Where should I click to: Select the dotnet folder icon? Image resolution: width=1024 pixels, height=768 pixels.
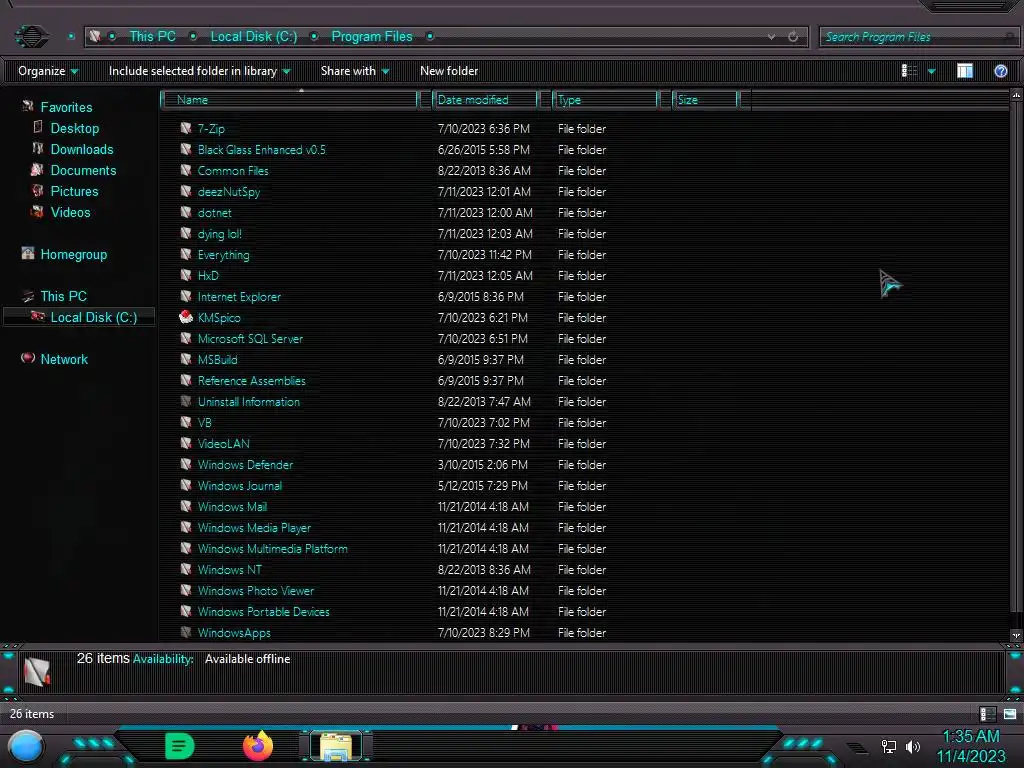pyautogui.click(x=186, y=212)
